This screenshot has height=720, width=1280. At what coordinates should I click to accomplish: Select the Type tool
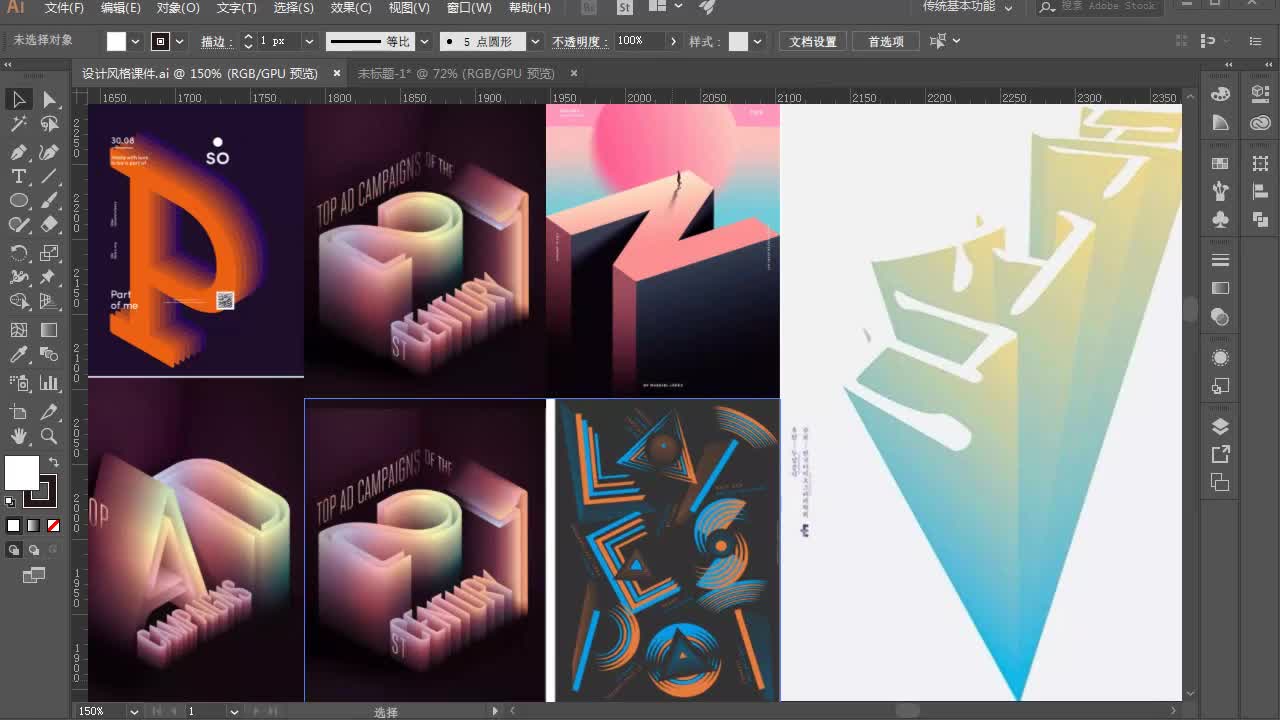(18, 176)
